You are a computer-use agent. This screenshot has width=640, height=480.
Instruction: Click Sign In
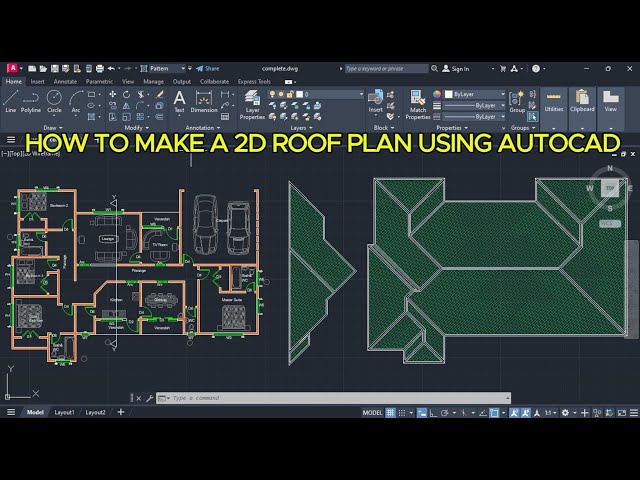point(456,69)
